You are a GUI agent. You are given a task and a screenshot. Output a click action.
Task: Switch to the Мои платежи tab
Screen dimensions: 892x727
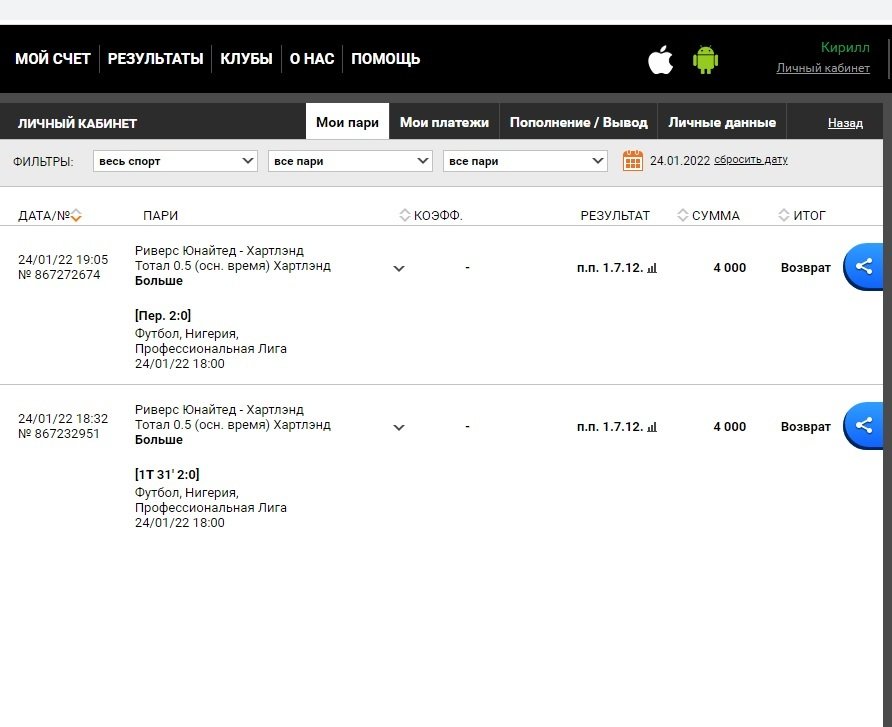point(444,123)
